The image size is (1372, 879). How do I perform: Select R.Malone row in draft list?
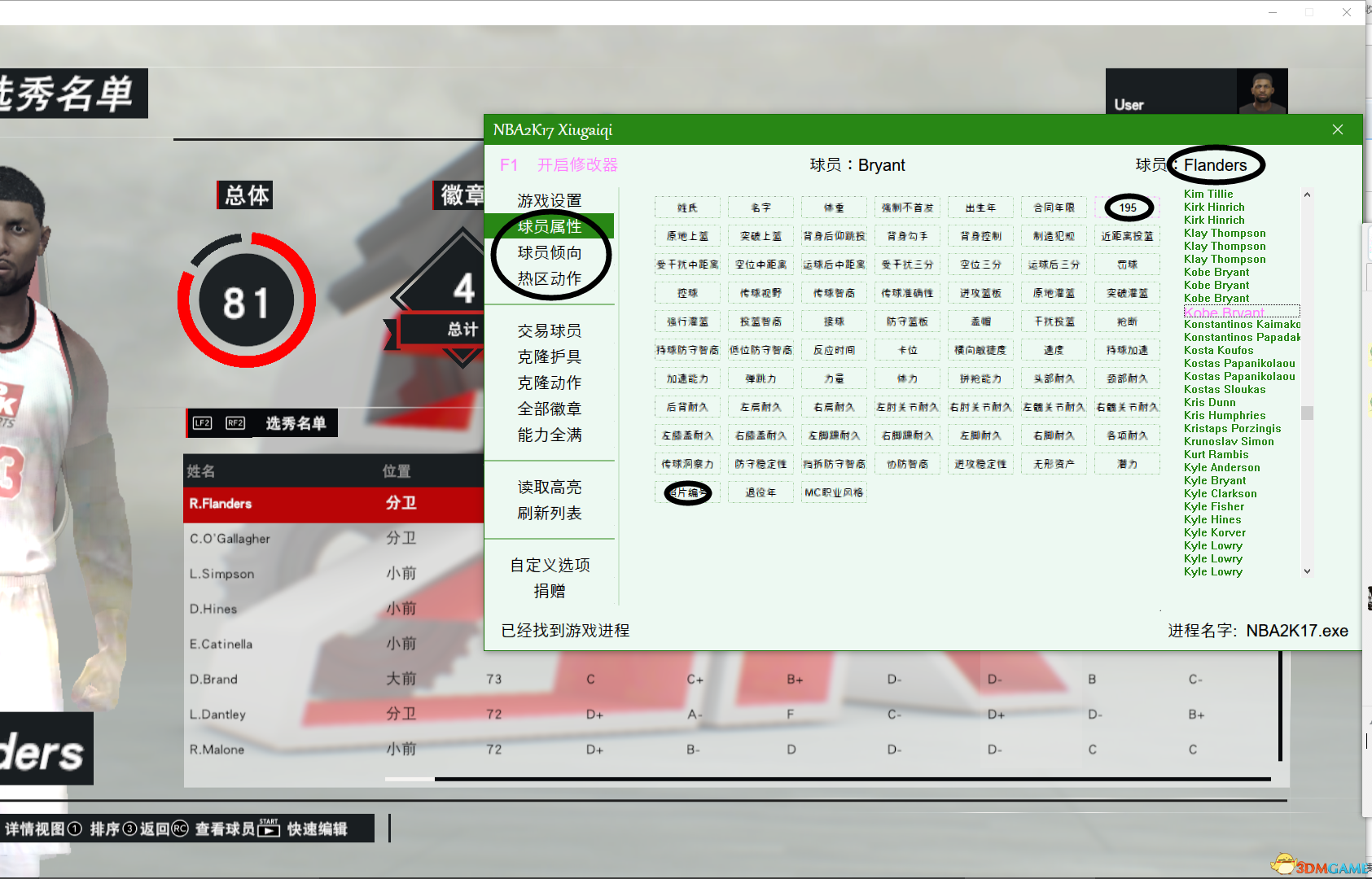(731, 750)
